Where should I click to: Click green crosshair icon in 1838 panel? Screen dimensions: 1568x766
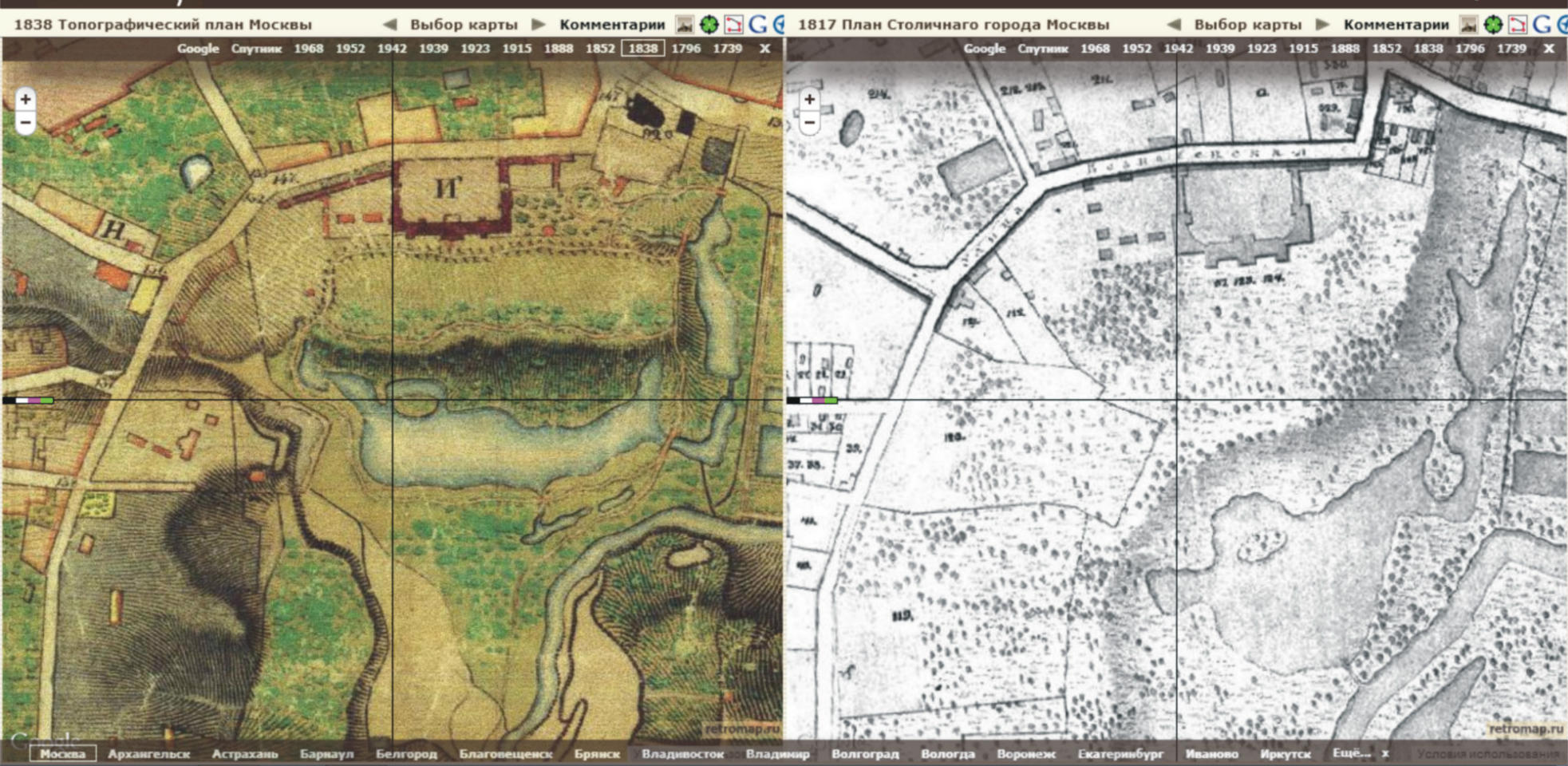click(709, 25)
